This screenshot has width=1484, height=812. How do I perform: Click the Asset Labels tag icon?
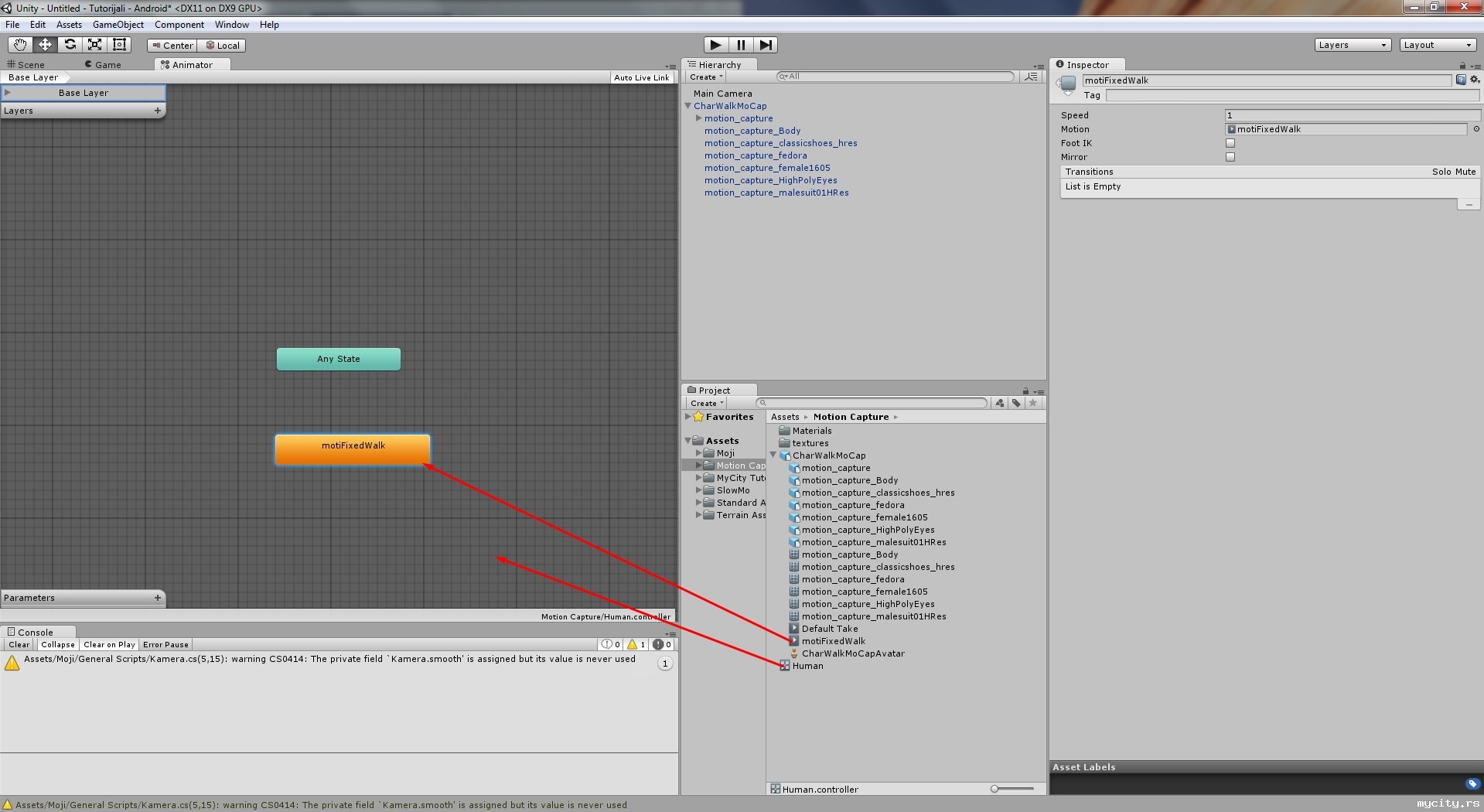1472,783
